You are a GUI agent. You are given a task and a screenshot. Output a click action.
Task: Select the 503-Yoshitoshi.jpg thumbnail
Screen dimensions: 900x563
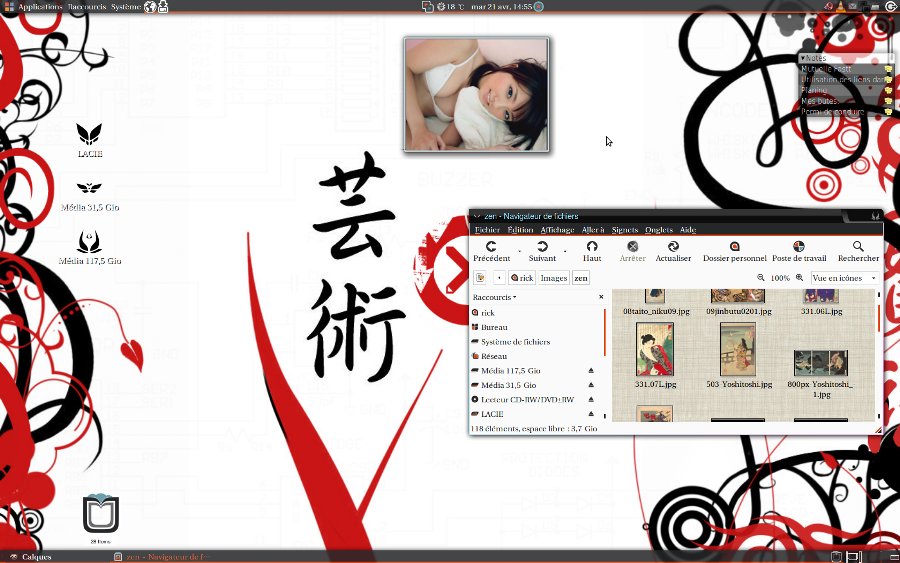click(x=738, y=349)
